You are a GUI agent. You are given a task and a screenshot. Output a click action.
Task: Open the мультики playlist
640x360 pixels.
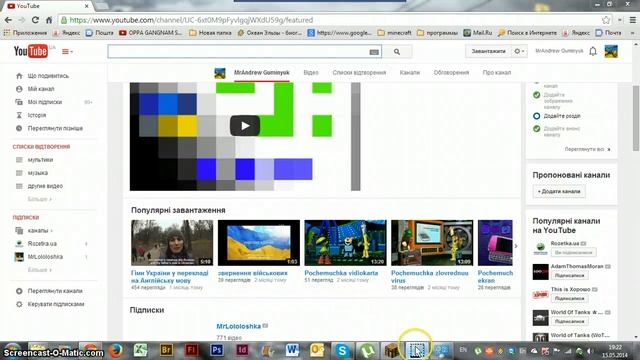(40, 160)
